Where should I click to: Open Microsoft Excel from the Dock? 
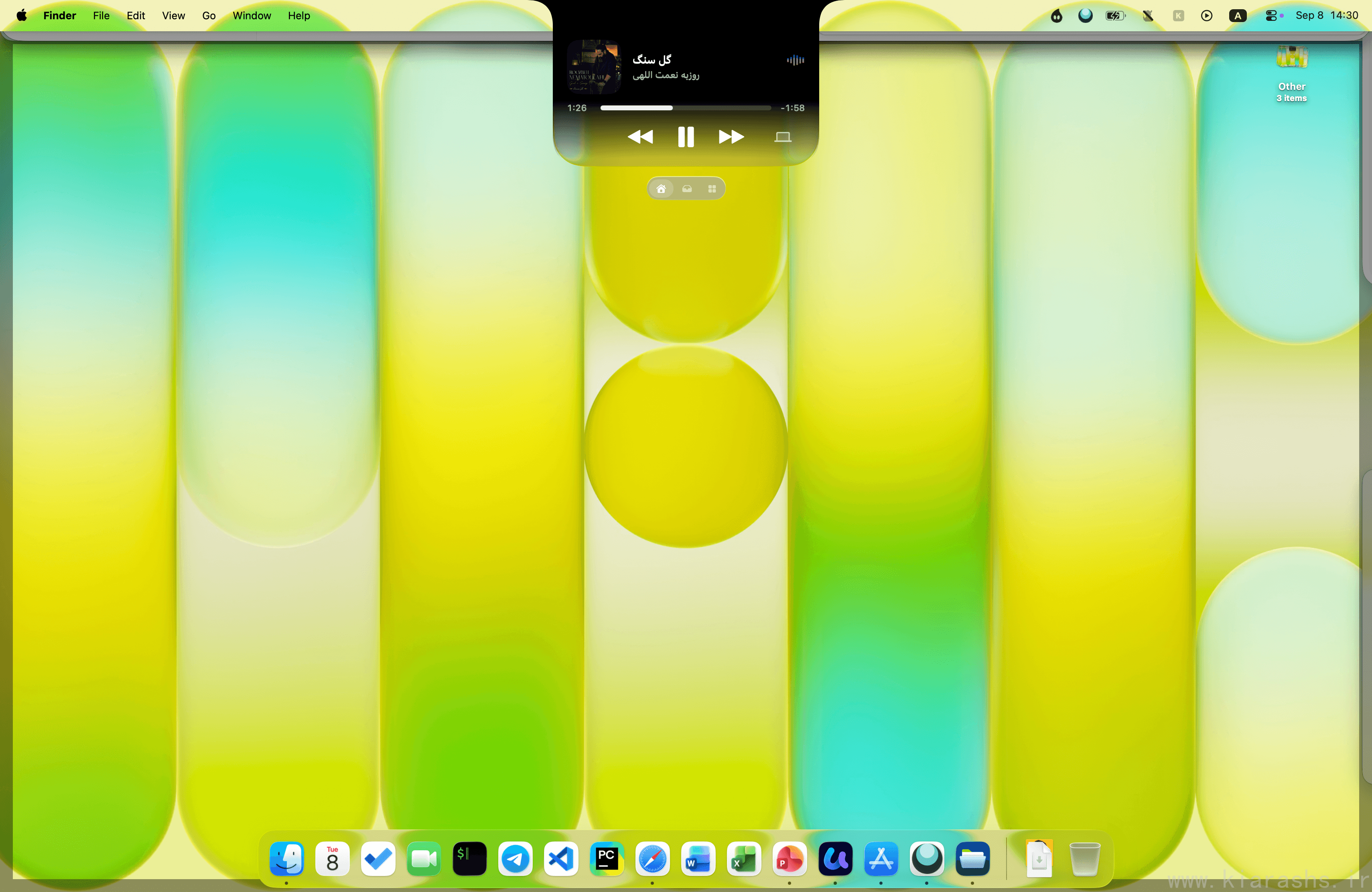744,859
